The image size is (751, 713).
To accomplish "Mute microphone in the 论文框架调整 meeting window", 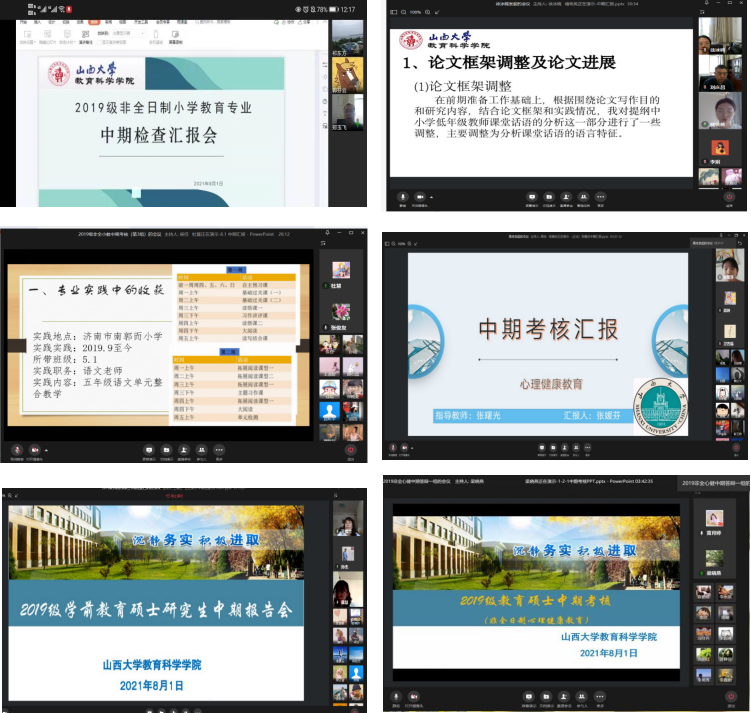I will pyautogui.click(x=402, y=197).
